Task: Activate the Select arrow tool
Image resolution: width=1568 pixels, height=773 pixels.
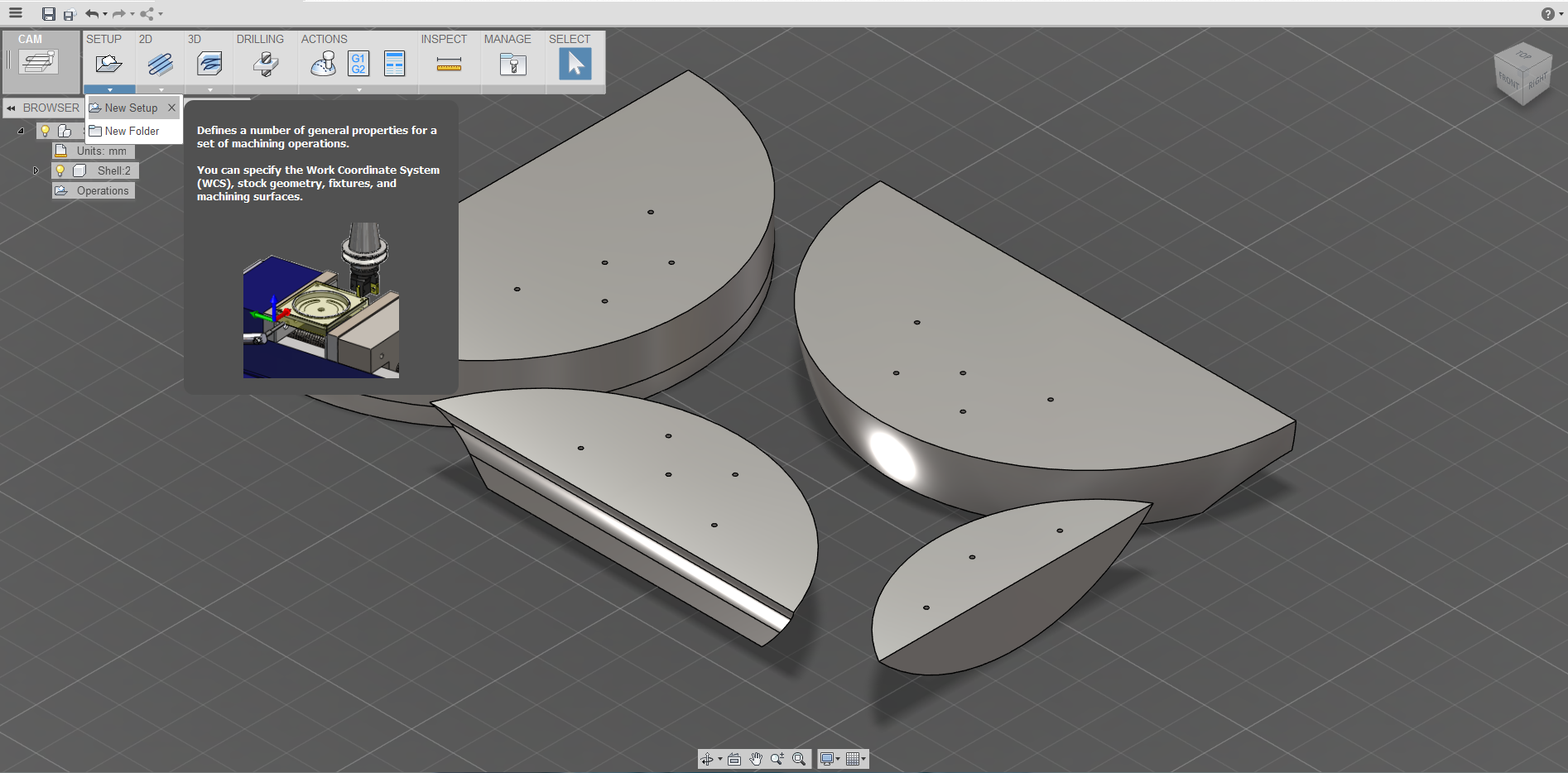Action: tap(575, 64)
